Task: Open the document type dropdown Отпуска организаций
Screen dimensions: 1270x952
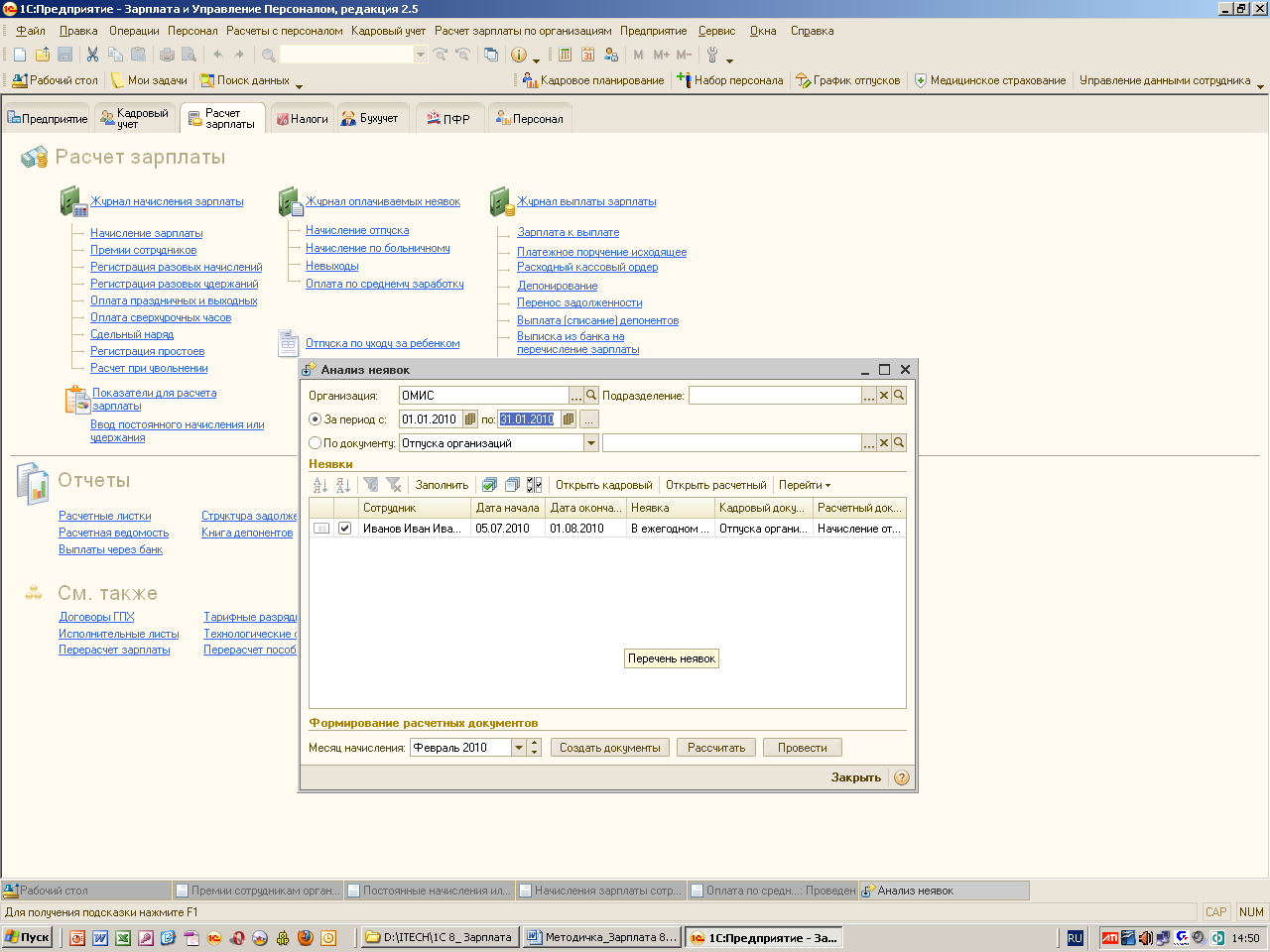Action: click(x=591, y=443)
